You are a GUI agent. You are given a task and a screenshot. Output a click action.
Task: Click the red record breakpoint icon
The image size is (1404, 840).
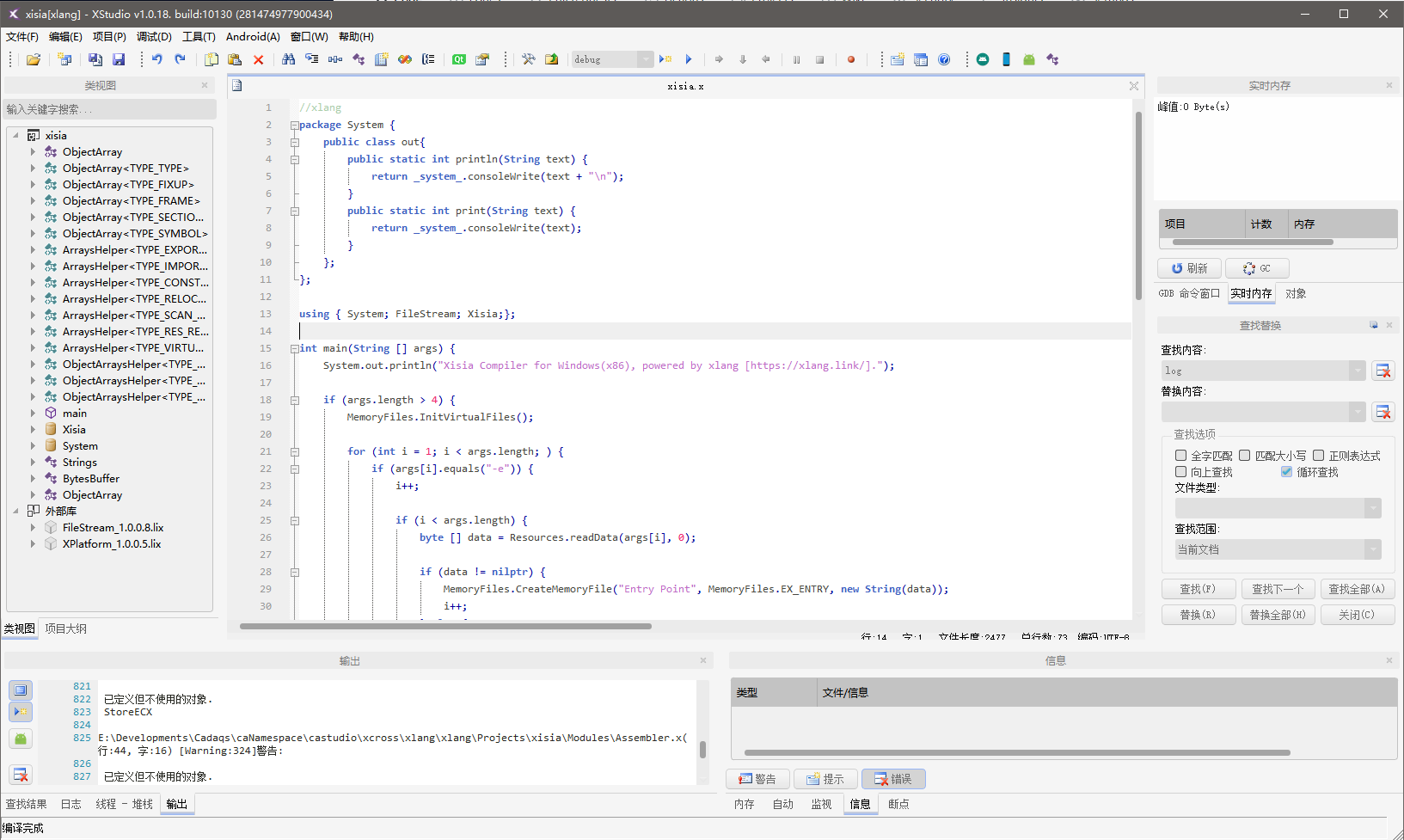850,59
